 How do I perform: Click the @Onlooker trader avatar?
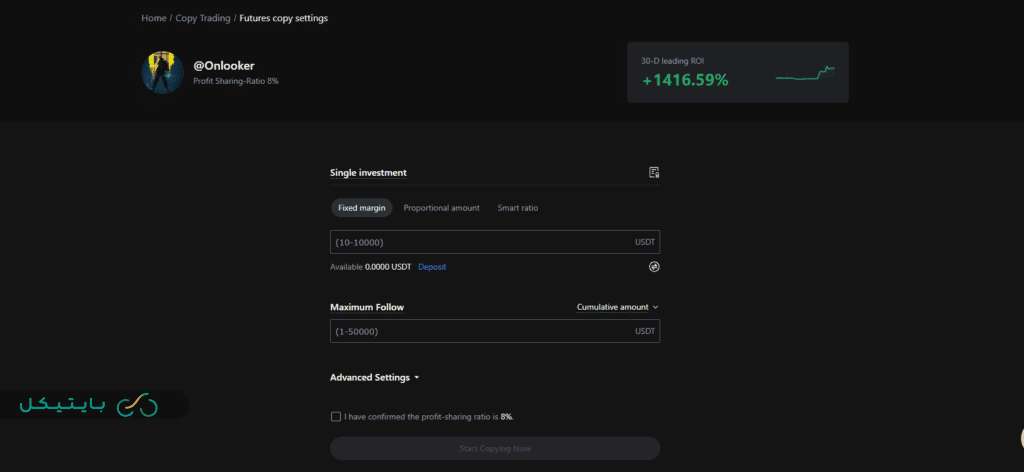pyautogui.click(x=162, y=72)
